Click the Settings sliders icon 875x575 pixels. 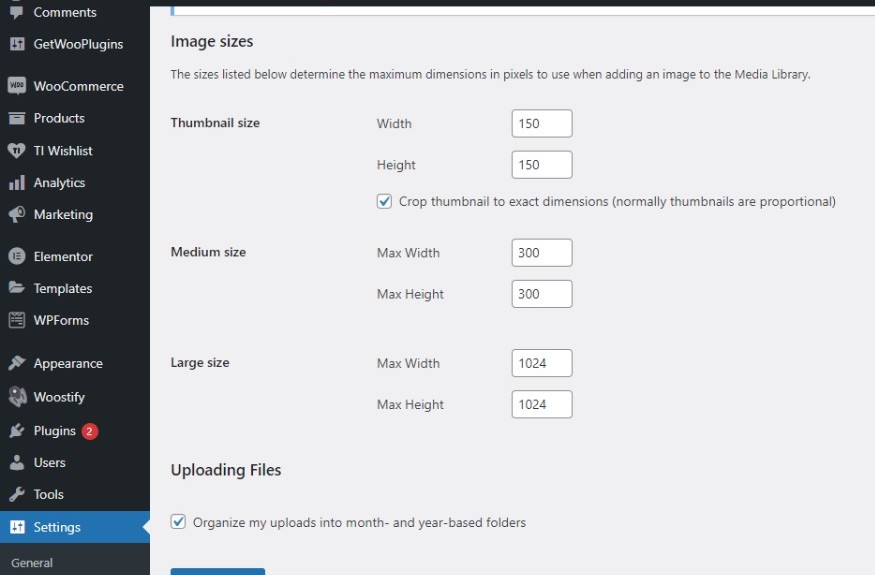point(17,527)
